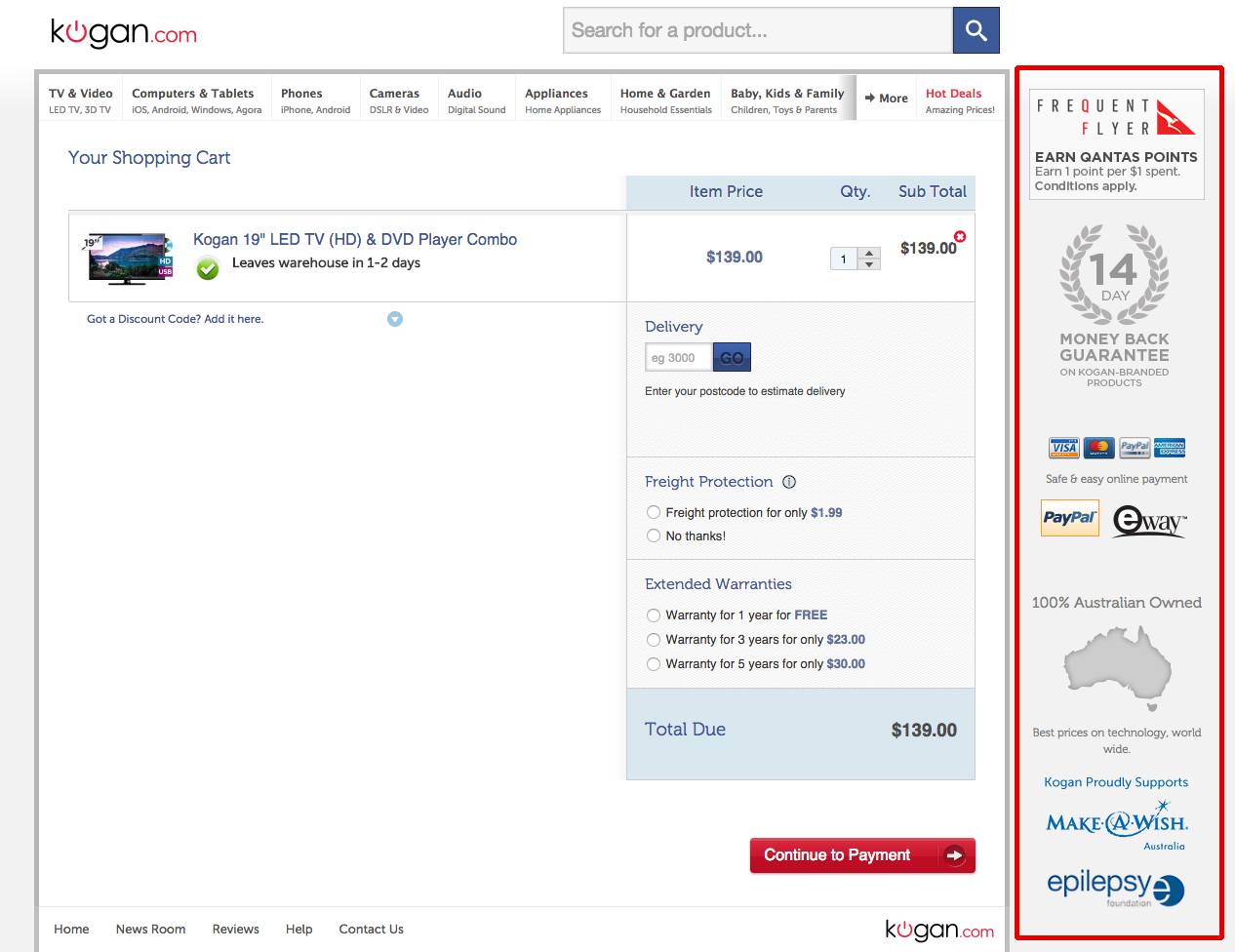Focus the delivery postcode input field
The image size is (1235, 952).
click(679, 358)
